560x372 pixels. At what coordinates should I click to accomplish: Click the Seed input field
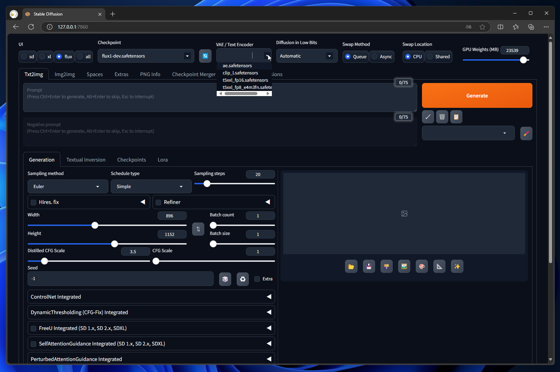121,278
